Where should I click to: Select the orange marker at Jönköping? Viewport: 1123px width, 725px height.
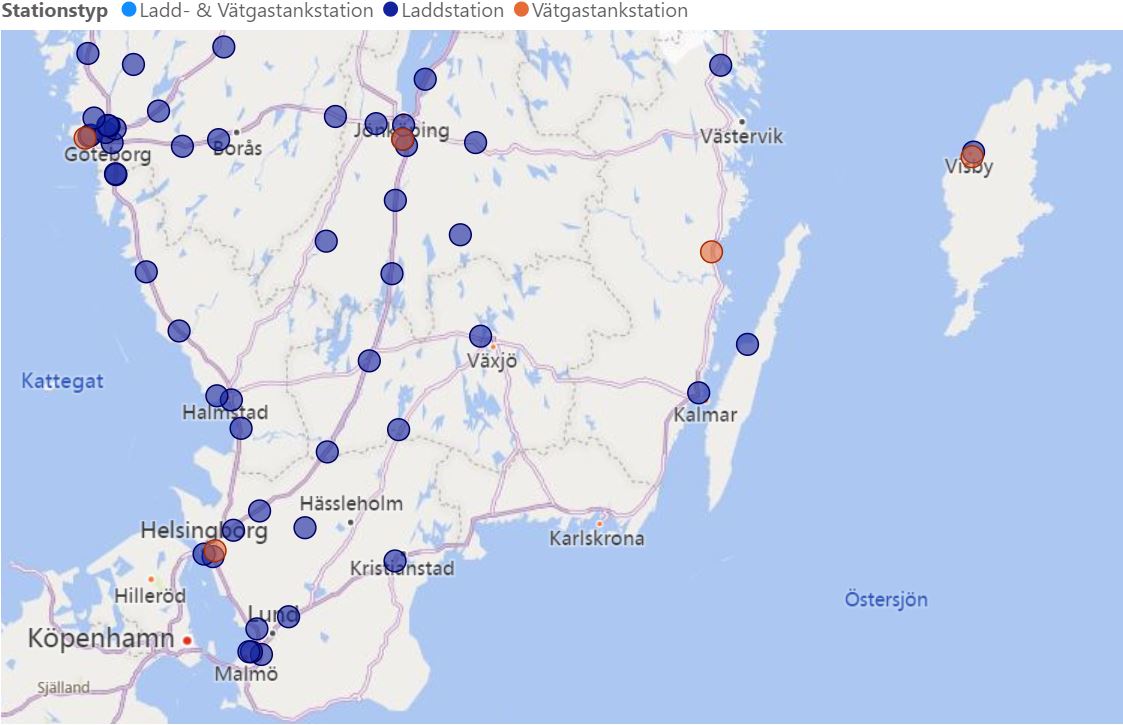click(x=403, y=138)
